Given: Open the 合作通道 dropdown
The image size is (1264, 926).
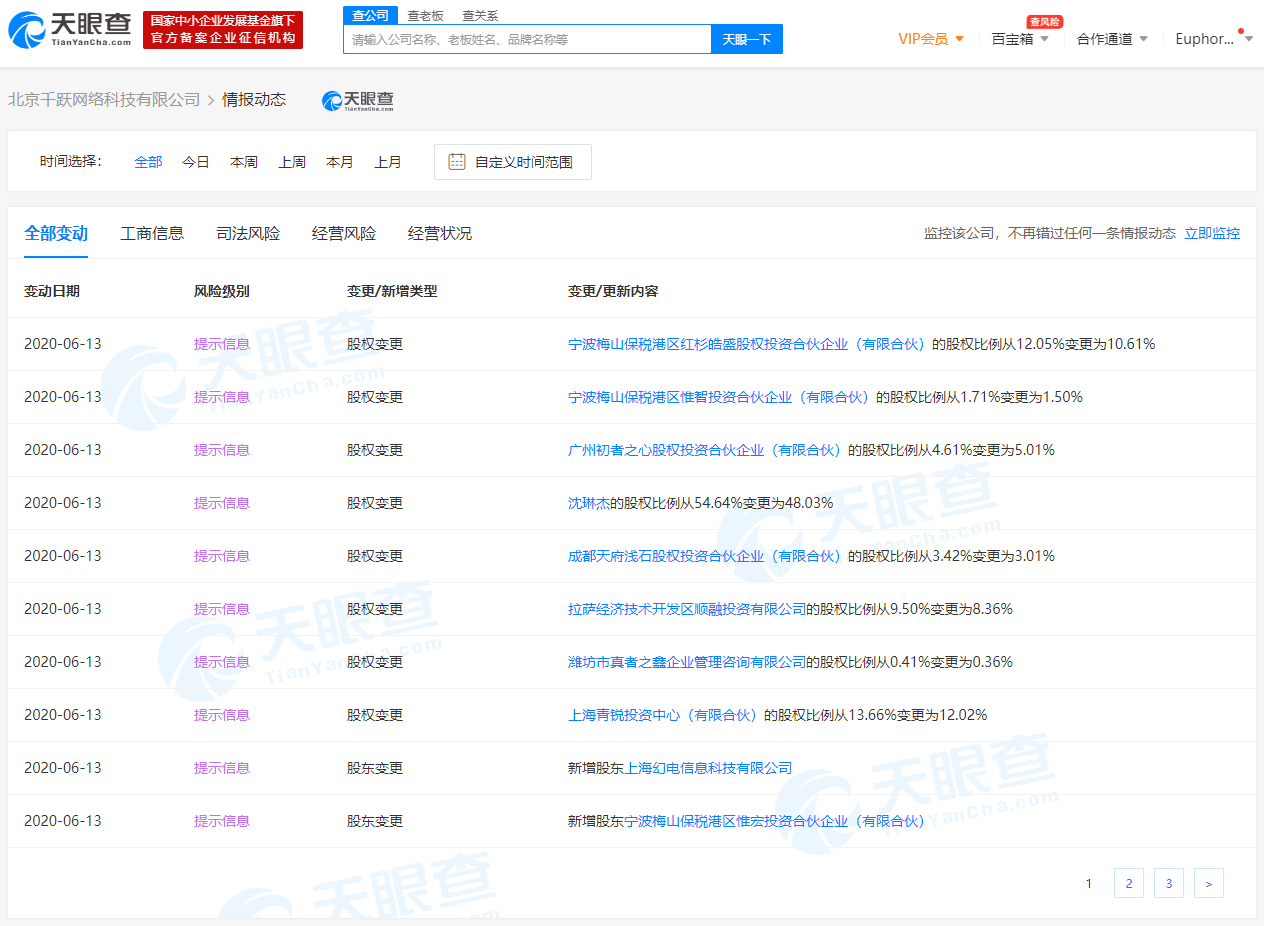Looking at the screenshot, I should [1111, 37].
